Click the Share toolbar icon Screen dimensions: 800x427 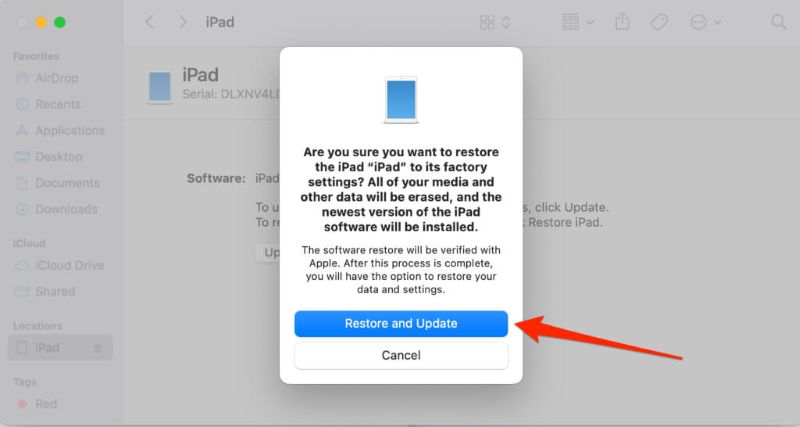(x=622, y=22)
